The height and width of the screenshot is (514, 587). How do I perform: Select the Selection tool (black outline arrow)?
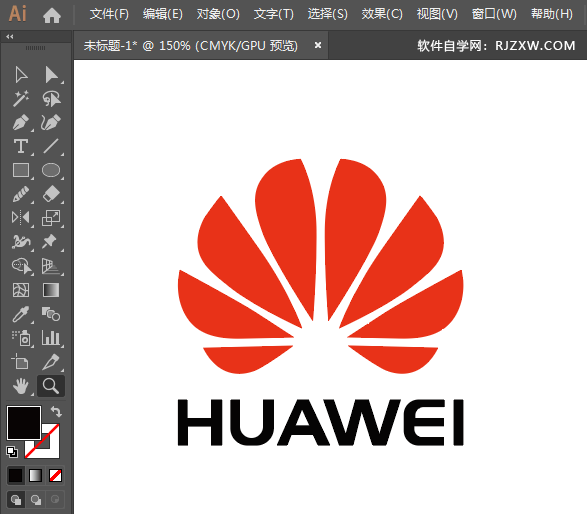[x=21, y=75]
